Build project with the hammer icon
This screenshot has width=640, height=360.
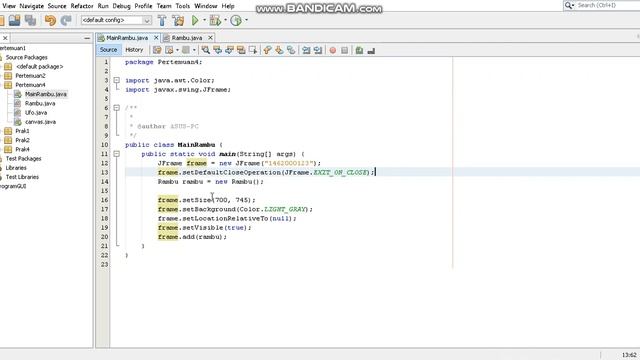[x=162, y=20]
